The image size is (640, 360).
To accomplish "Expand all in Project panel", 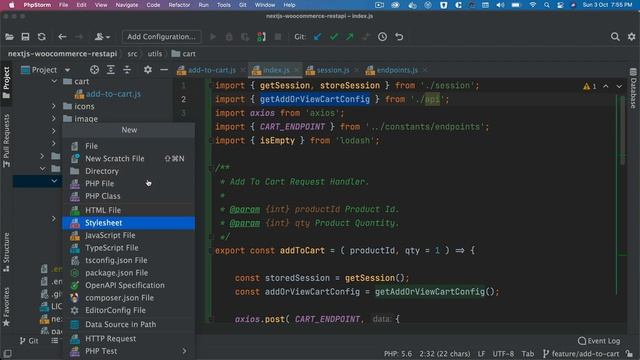I will click(111, 70).
